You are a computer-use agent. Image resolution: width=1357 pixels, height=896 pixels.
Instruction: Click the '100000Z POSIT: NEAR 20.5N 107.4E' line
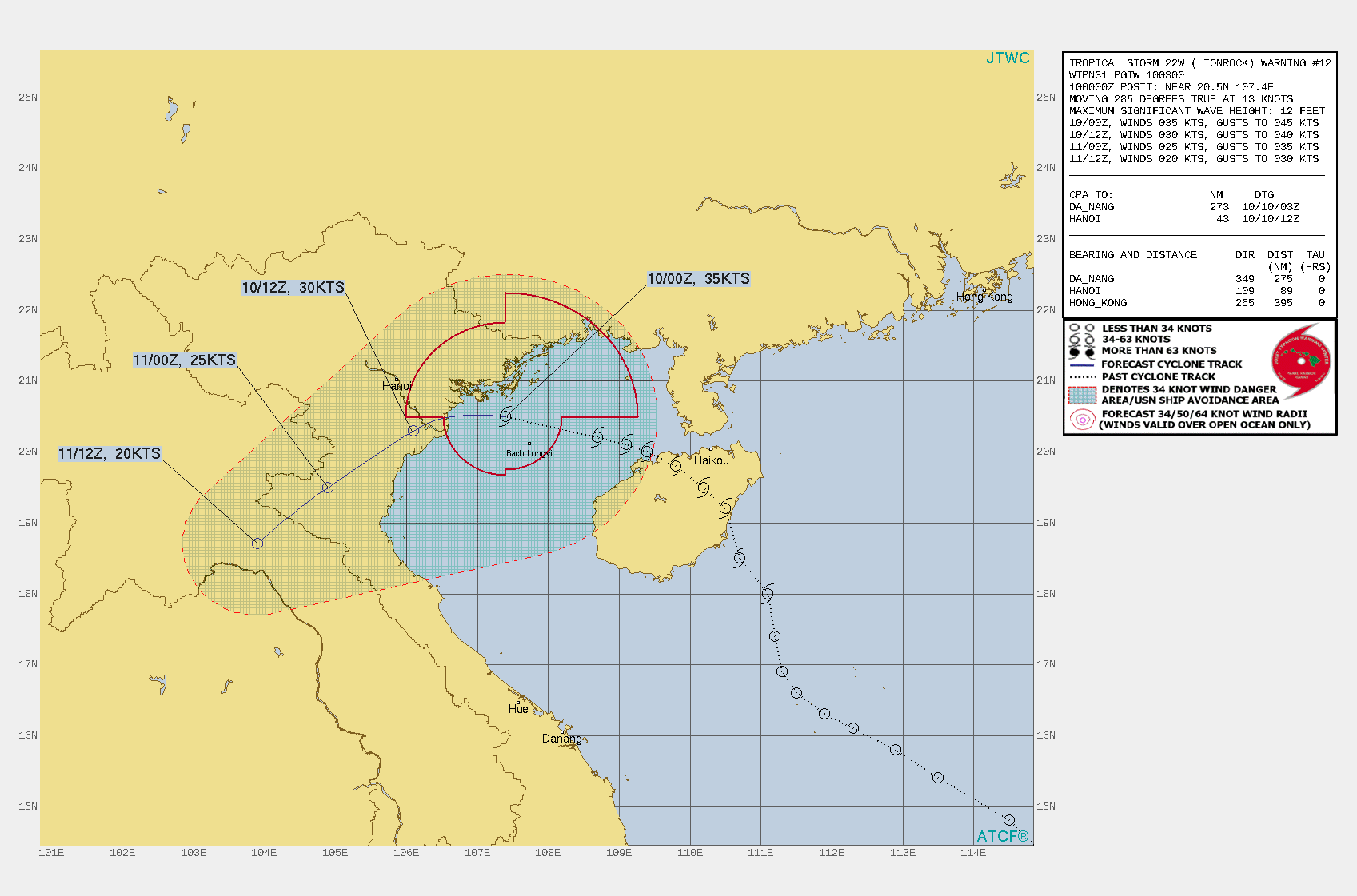[1171, 87]
